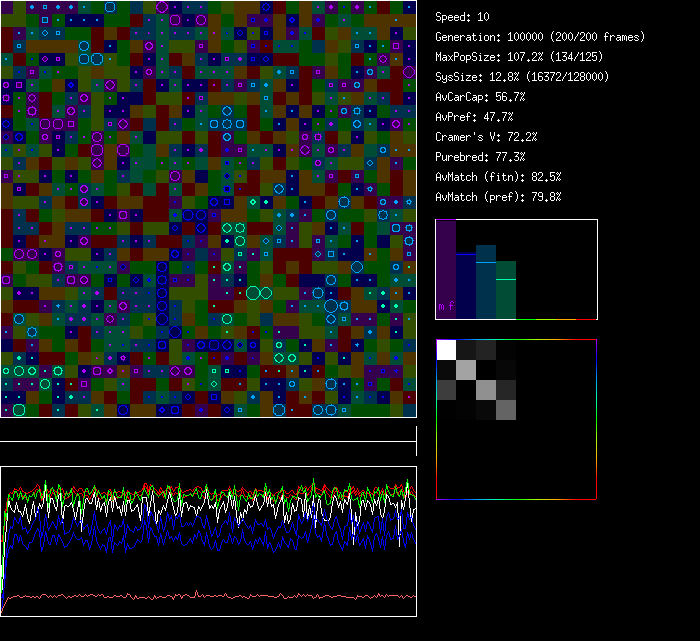
Task: Click the dark blue bar in the histogram
Action: point(466,285)
